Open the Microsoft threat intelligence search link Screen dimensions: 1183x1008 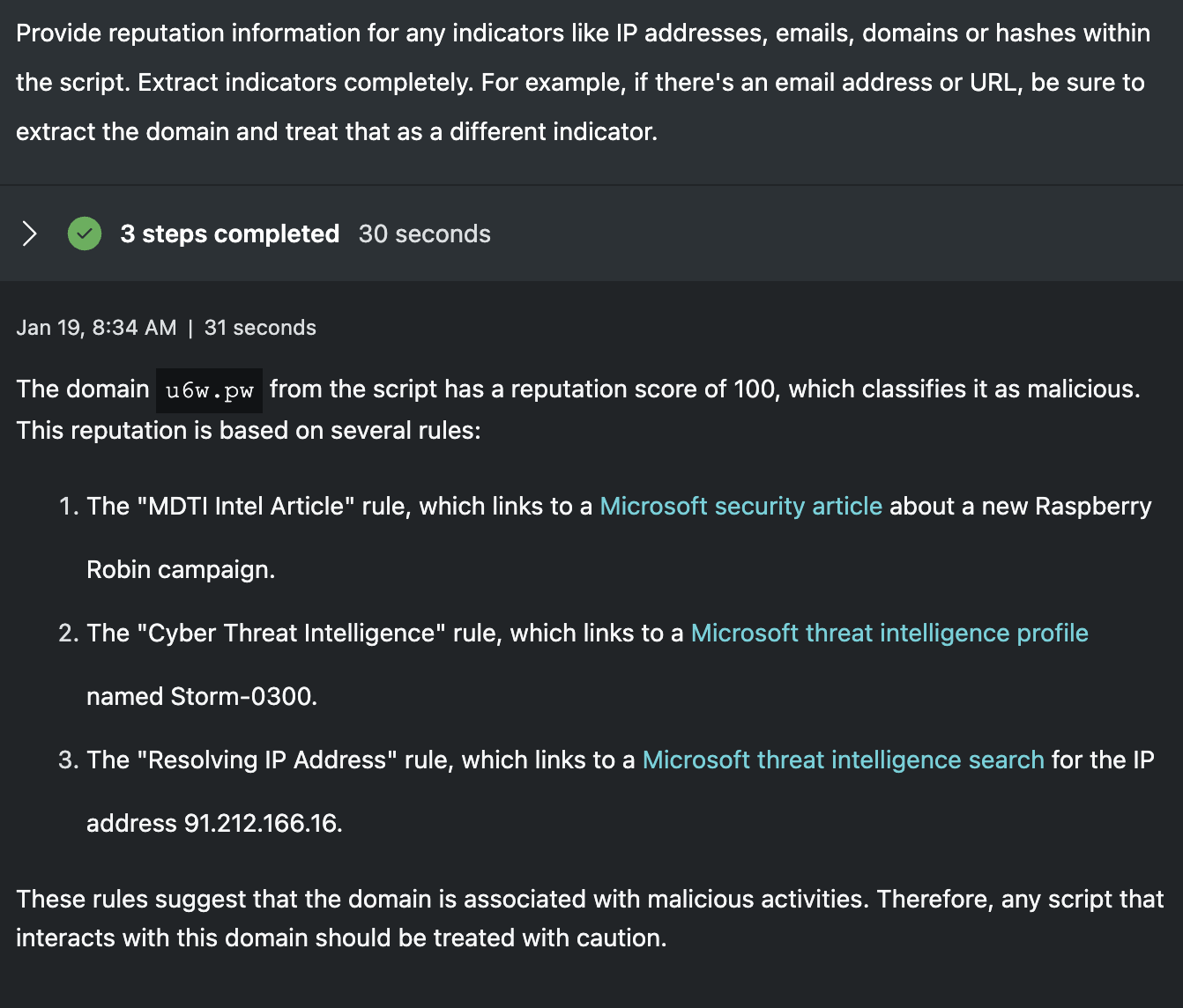click(x=843, y=760)
